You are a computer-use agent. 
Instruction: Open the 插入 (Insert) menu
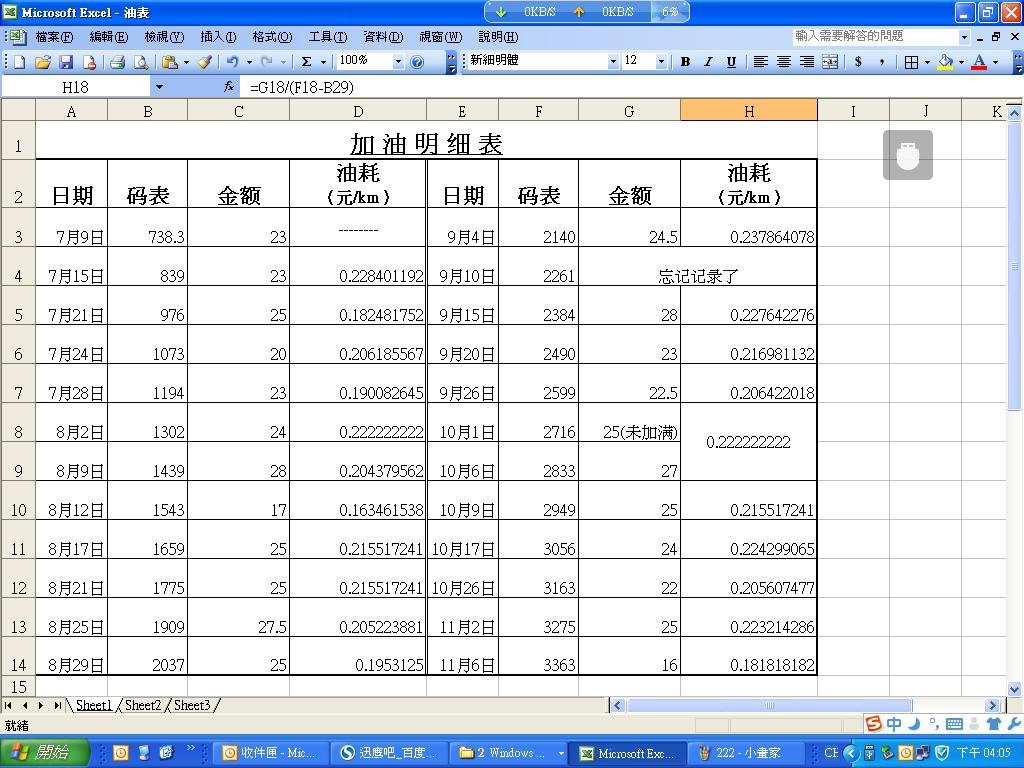(x=218, y=37)
